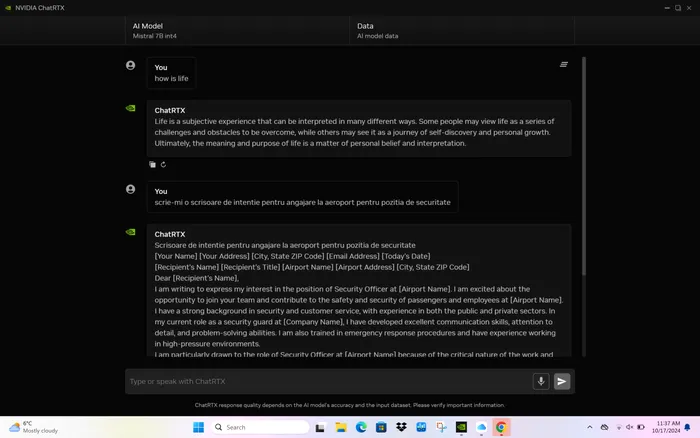Open the Windows Start menu

point(198,427)
